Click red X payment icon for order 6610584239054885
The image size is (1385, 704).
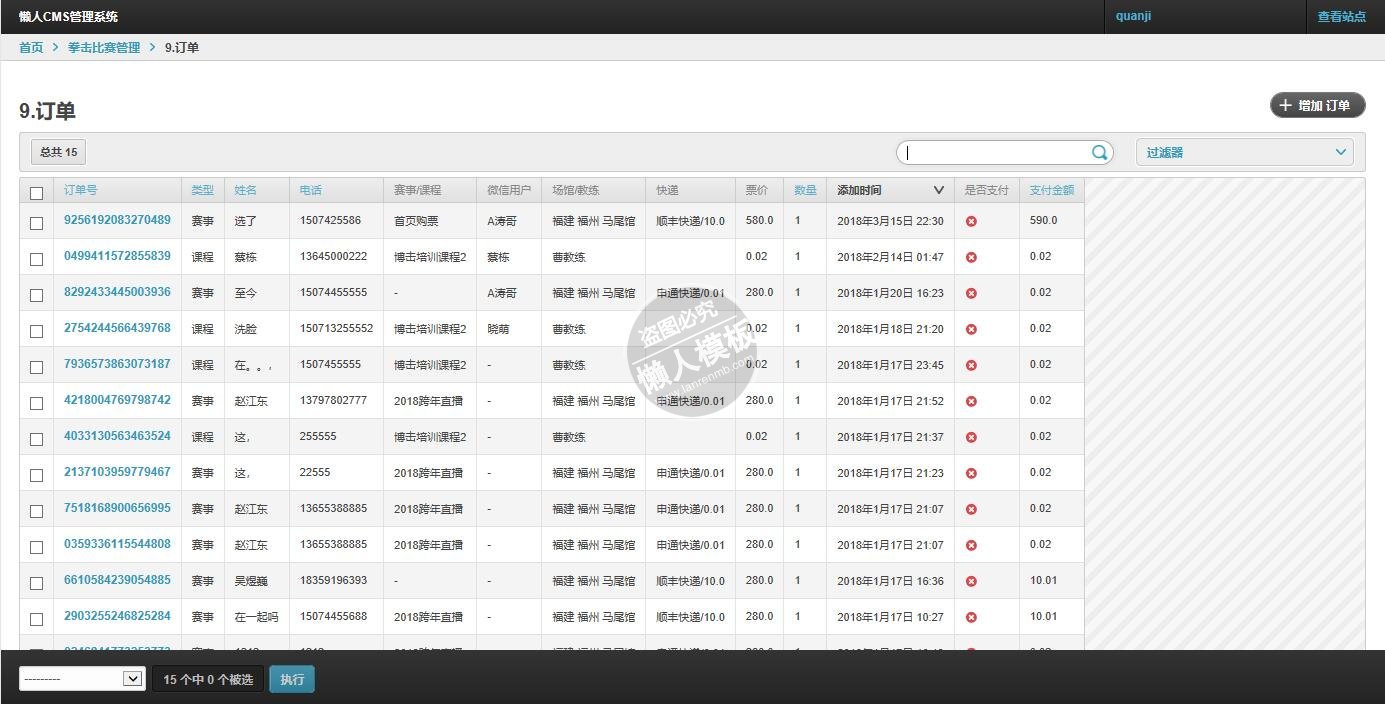971,581
